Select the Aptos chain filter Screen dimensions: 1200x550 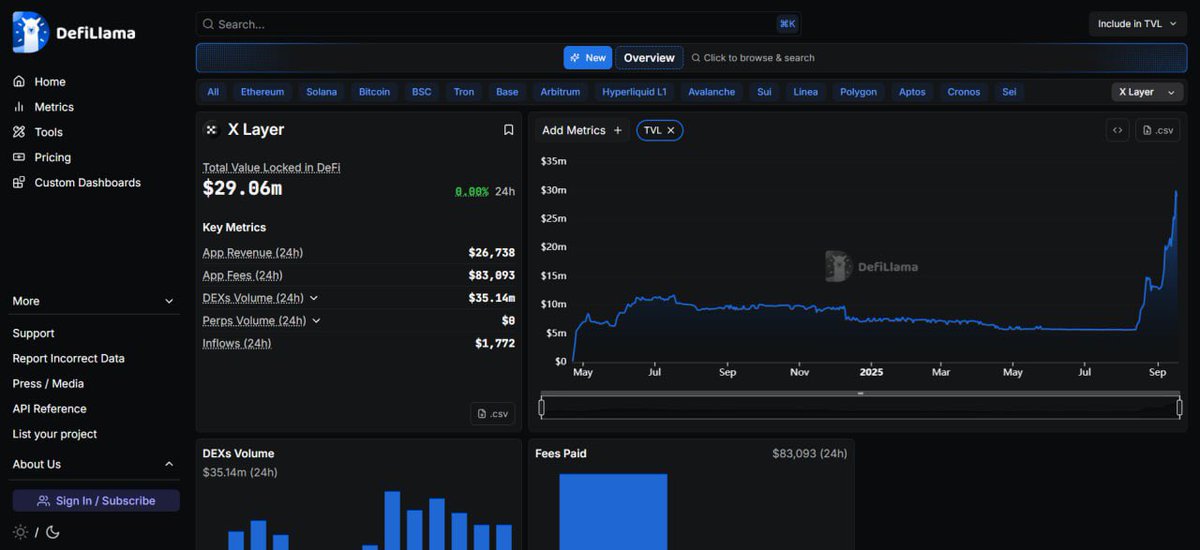(x=912, y=92)
